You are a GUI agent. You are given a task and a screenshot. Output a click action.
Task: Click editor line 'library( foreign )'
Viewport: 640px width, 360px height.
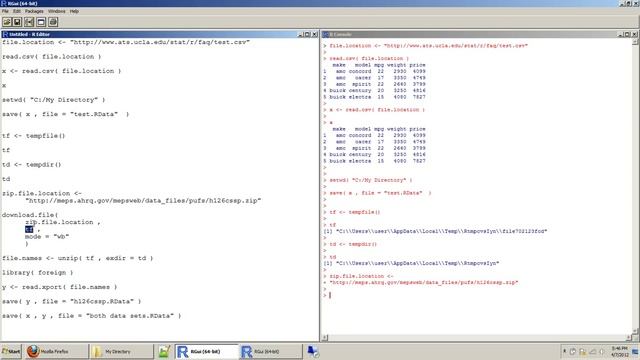point(38,272)
